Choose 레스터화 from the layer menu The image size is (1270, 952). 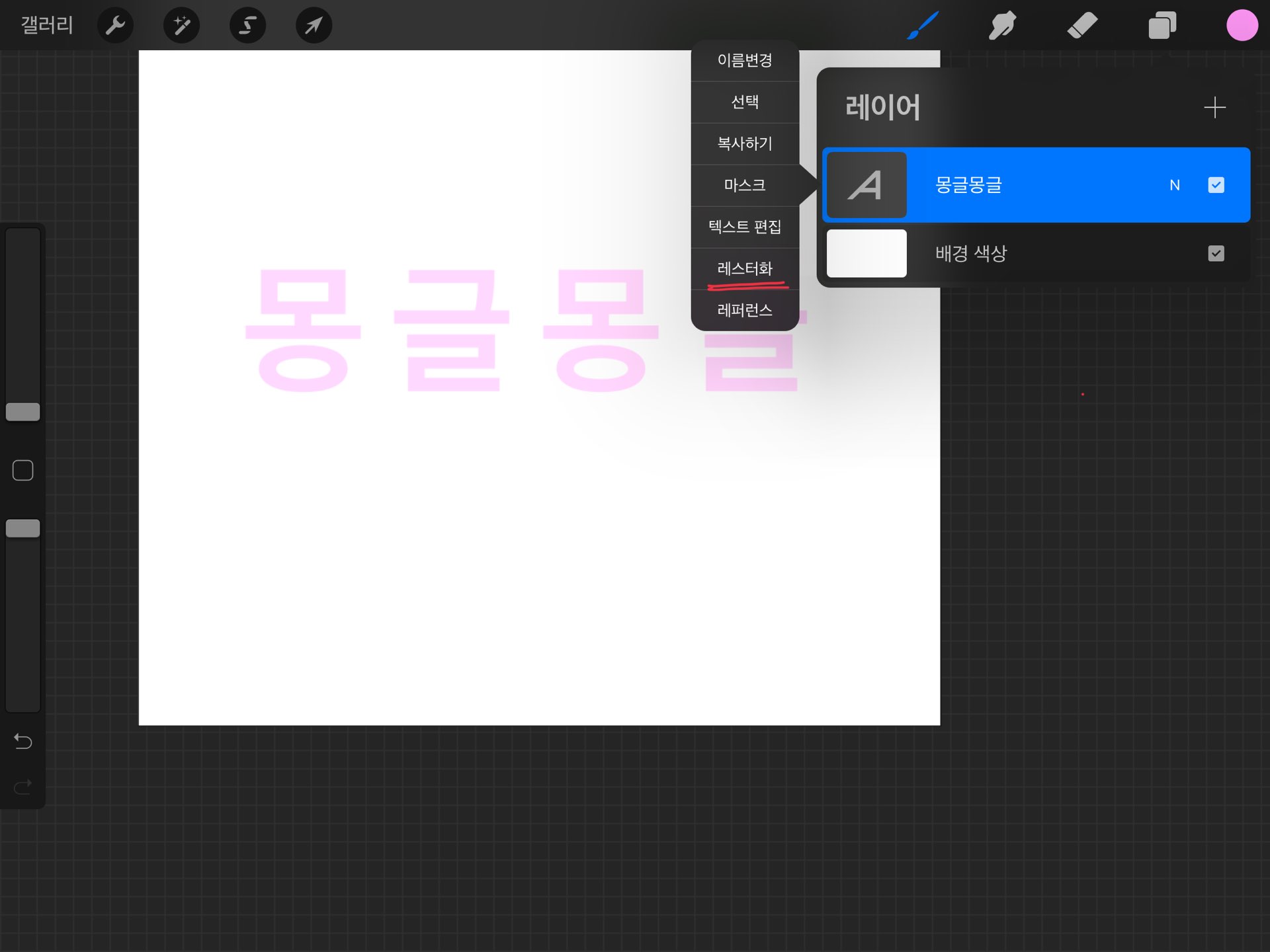(x=745, y=268)
